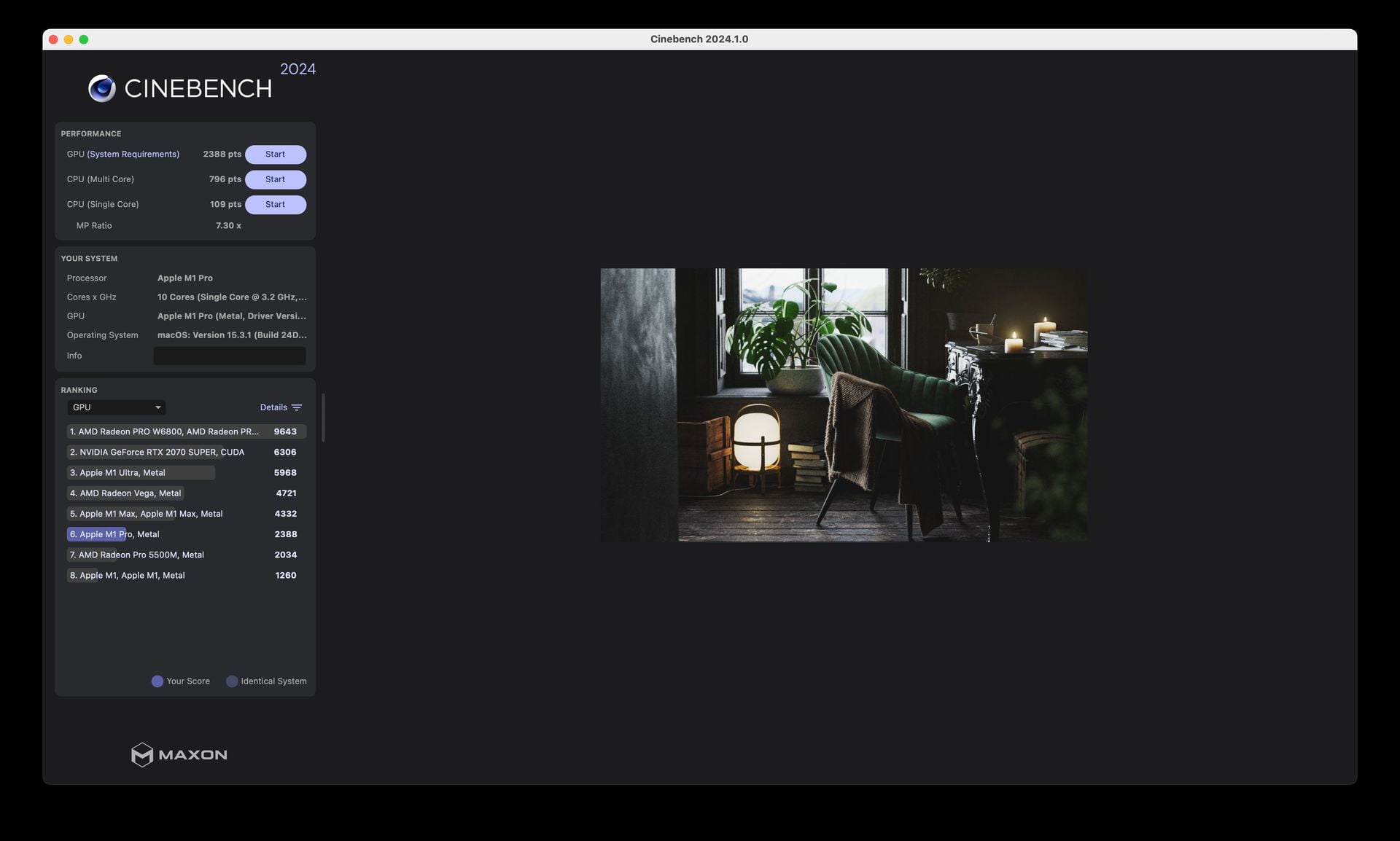Select ranking row Apple M1 Ultra, Metal
The height and width of the screenshot is (841, 1400).
[186, 473]
